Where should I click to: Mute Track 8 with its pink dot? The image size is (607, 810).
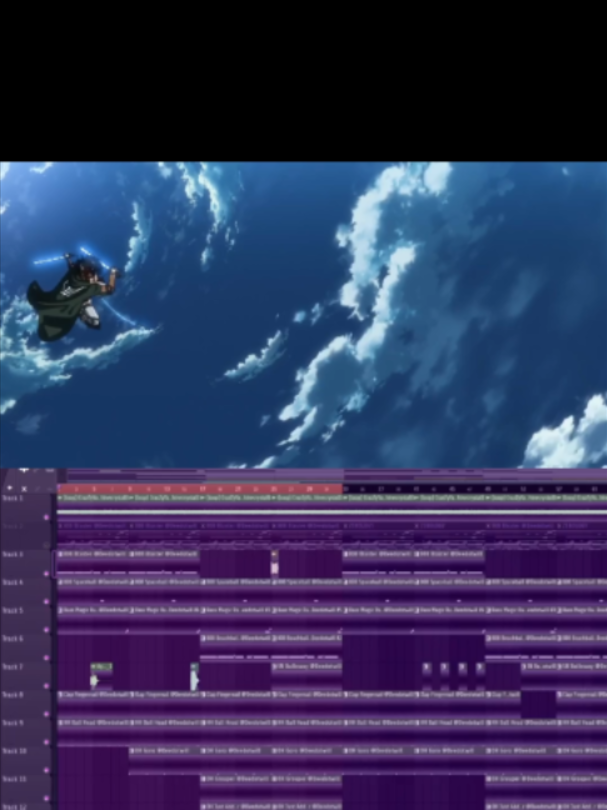(46, 714)
